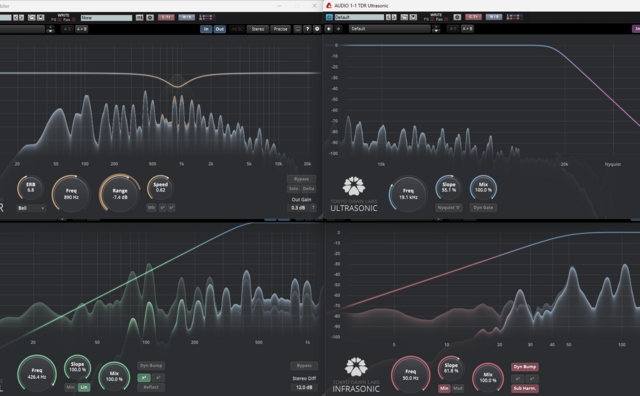The height and width of the screenshot is (396, 640).
Task: Click second small icon left of Ultrasonic Default dropdown
Action: click(338, 29)
